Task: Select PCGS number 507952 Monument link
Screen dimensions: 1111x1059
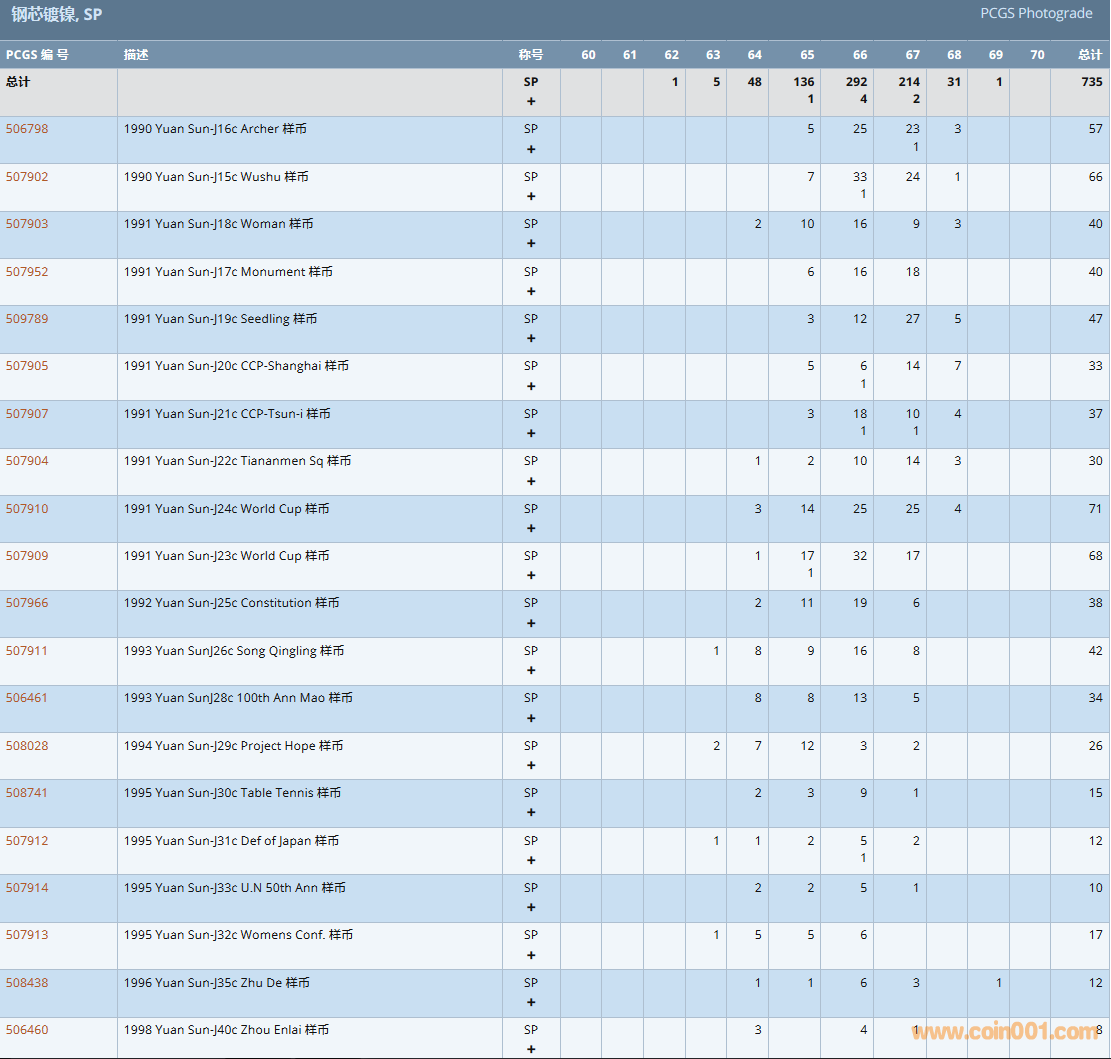Action: point(27,272)
